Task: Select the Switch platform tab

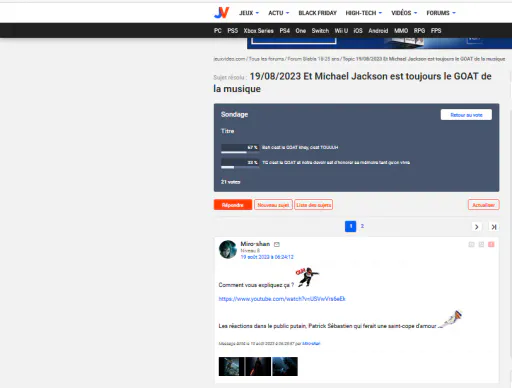Action: (320, 31)
